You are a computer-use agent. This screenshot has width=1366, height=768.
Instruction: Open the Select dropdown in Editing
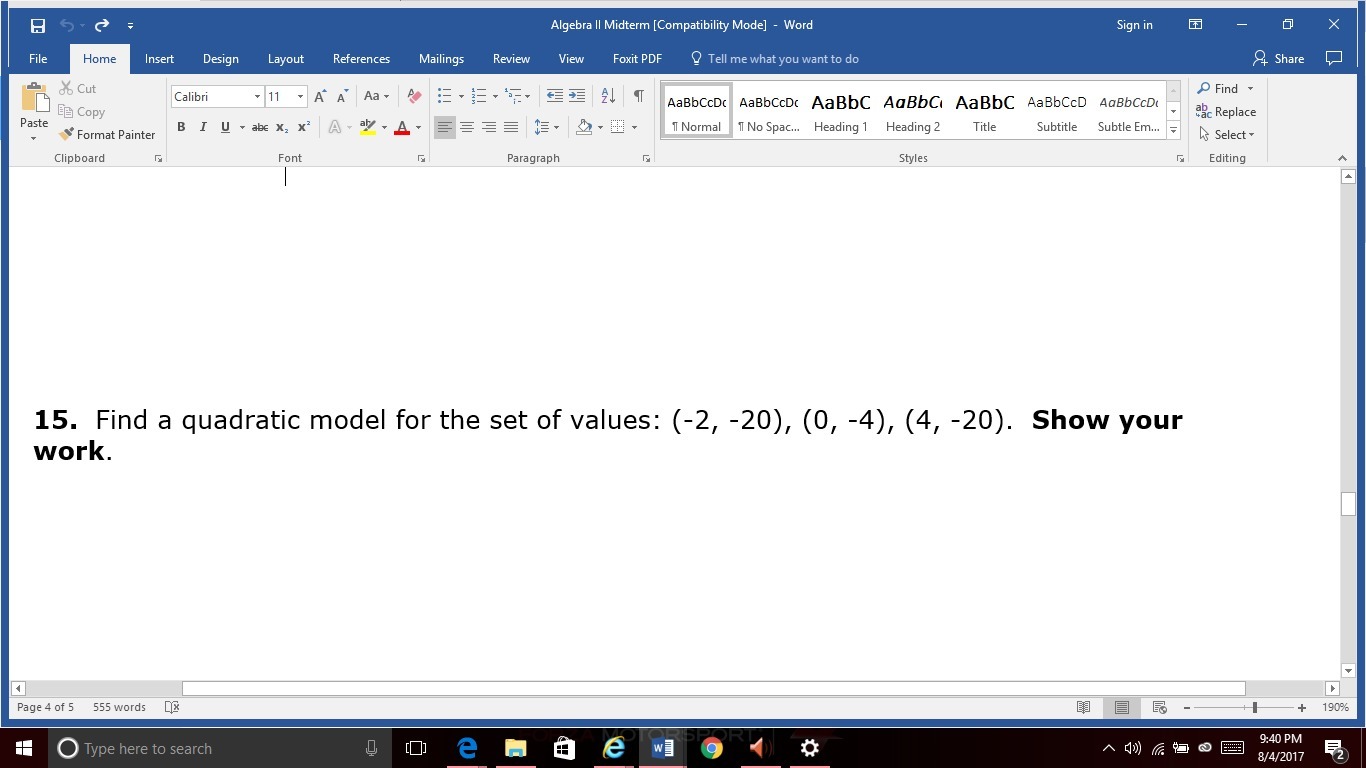tap(1226, 135)
